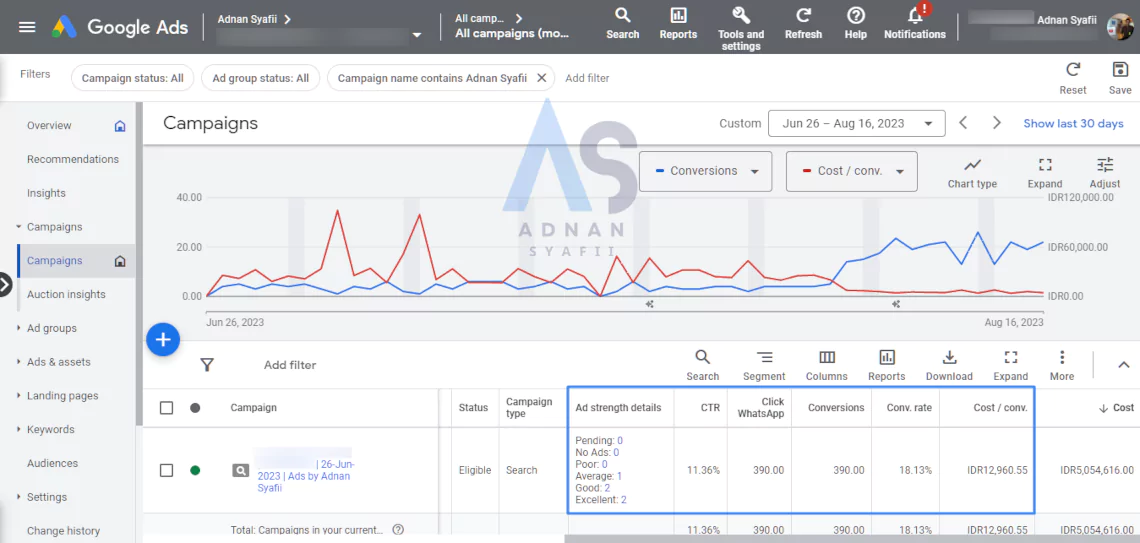Click the status header gray dot
Viewport: 1140px width, 543px height.
[195, 408]
